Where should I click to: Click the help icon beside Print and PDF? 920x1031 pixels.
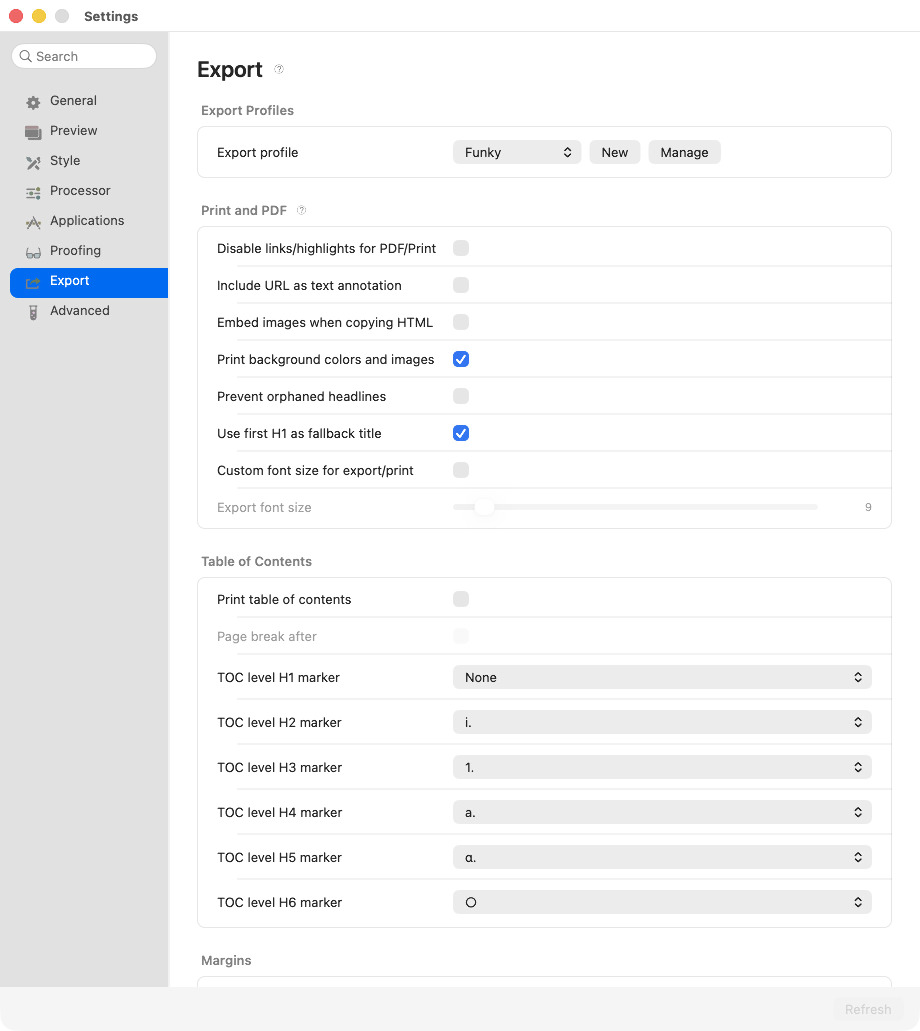click(301, 210)
